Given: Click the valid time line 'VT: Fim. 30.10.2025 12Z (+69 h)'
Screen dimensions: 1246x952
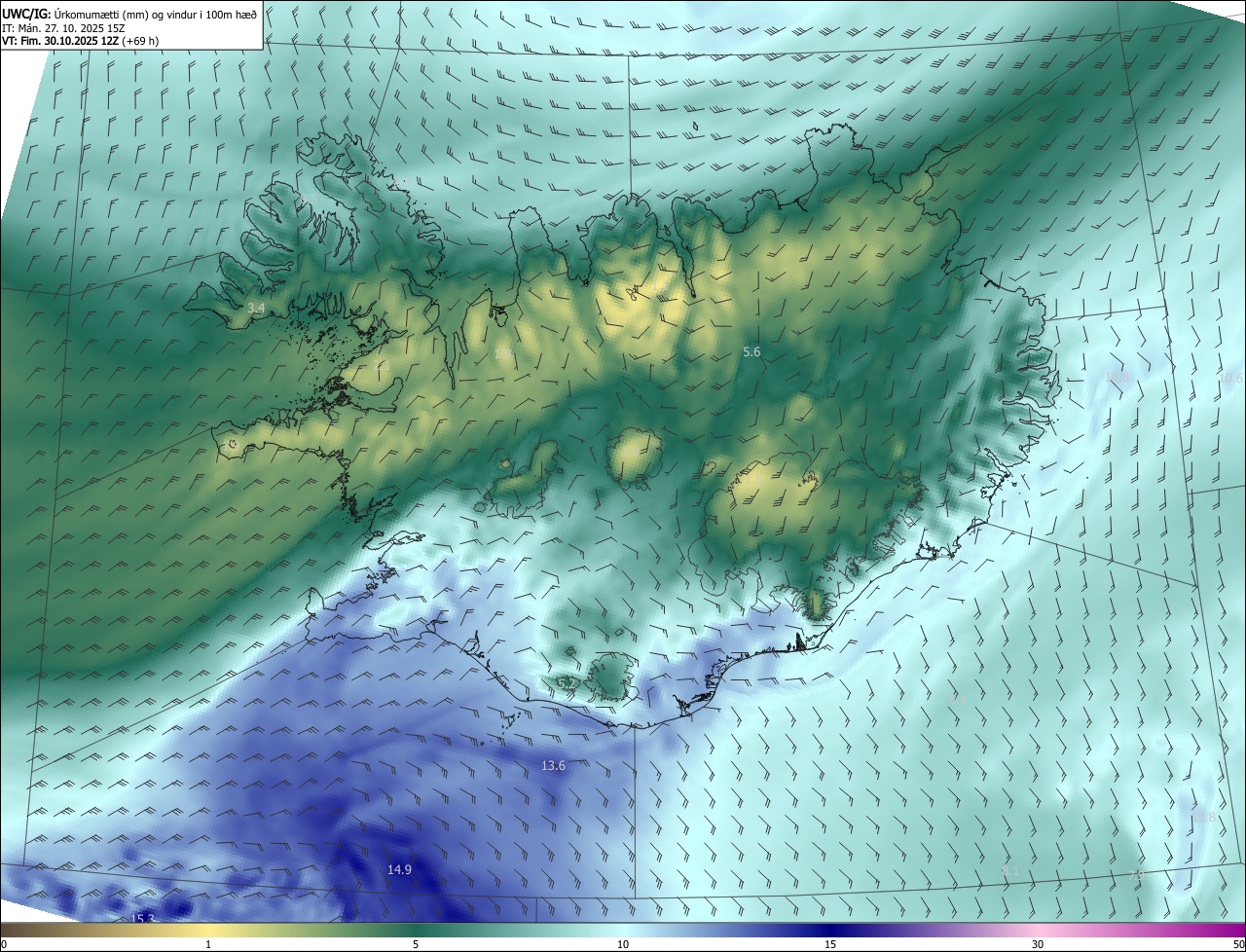Looking at the screenshot, I should (81, 41).
